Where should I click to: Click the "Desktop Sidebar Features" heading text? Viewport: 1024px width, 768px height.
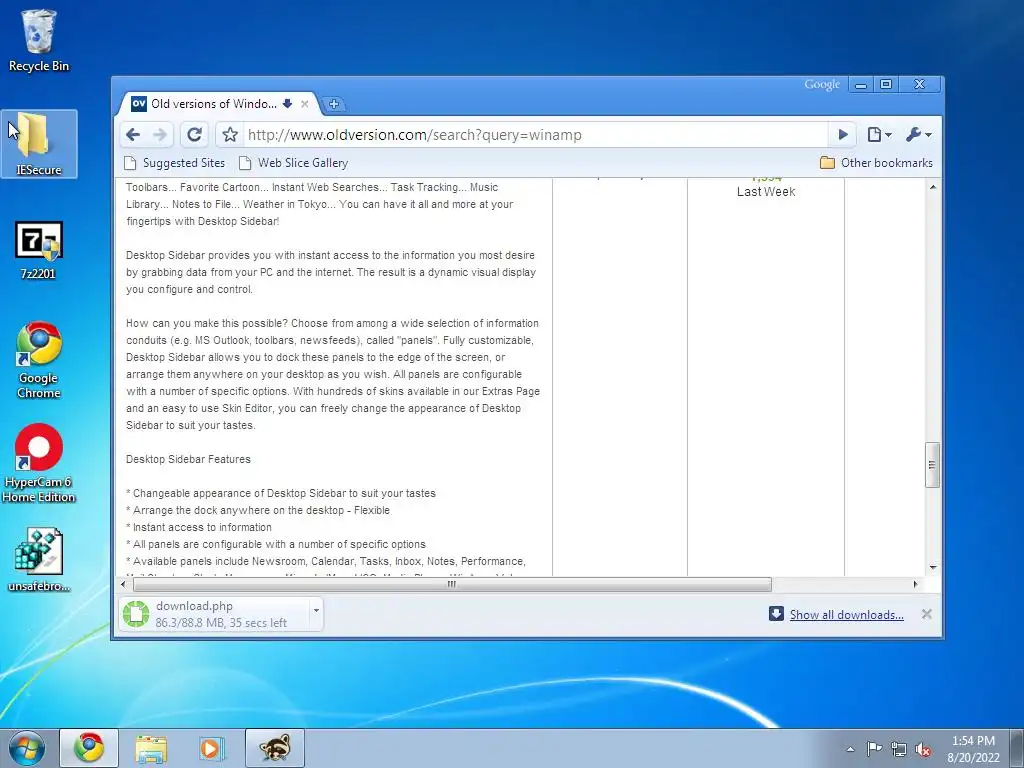tap(188, 459)
